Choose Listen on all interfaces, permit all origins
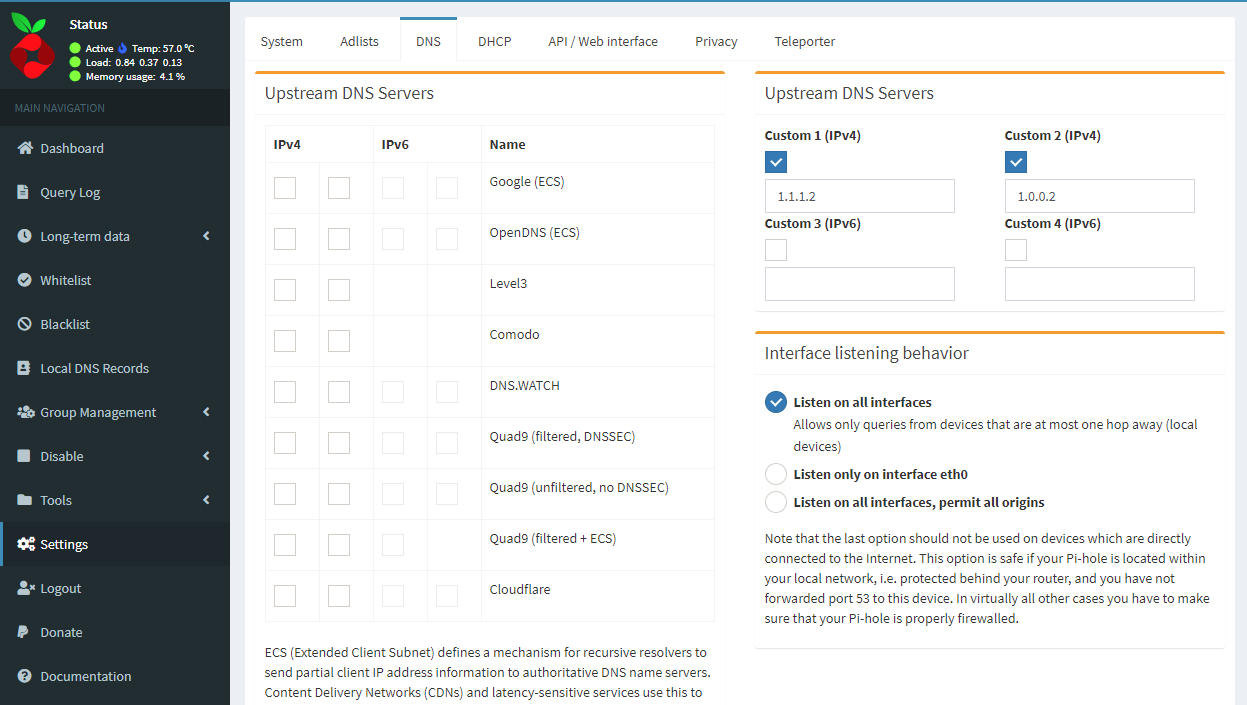The height and width of the screenshot is (705, 1247). click(x=776, y=502)
